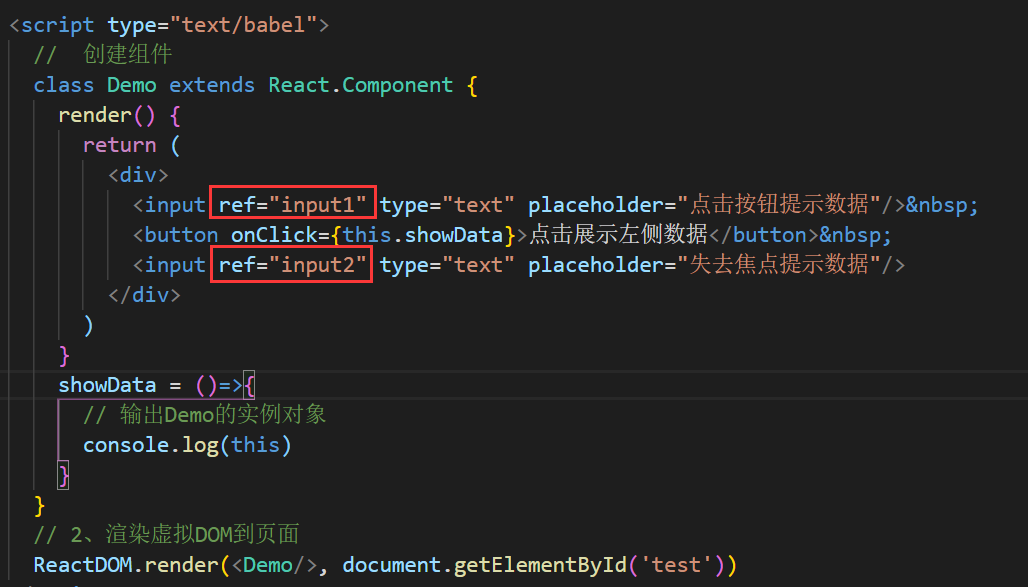Image resolution: width=1028 pixels, height=587 pixels.
Task: Click the render() method name
Action: point(95,115)
